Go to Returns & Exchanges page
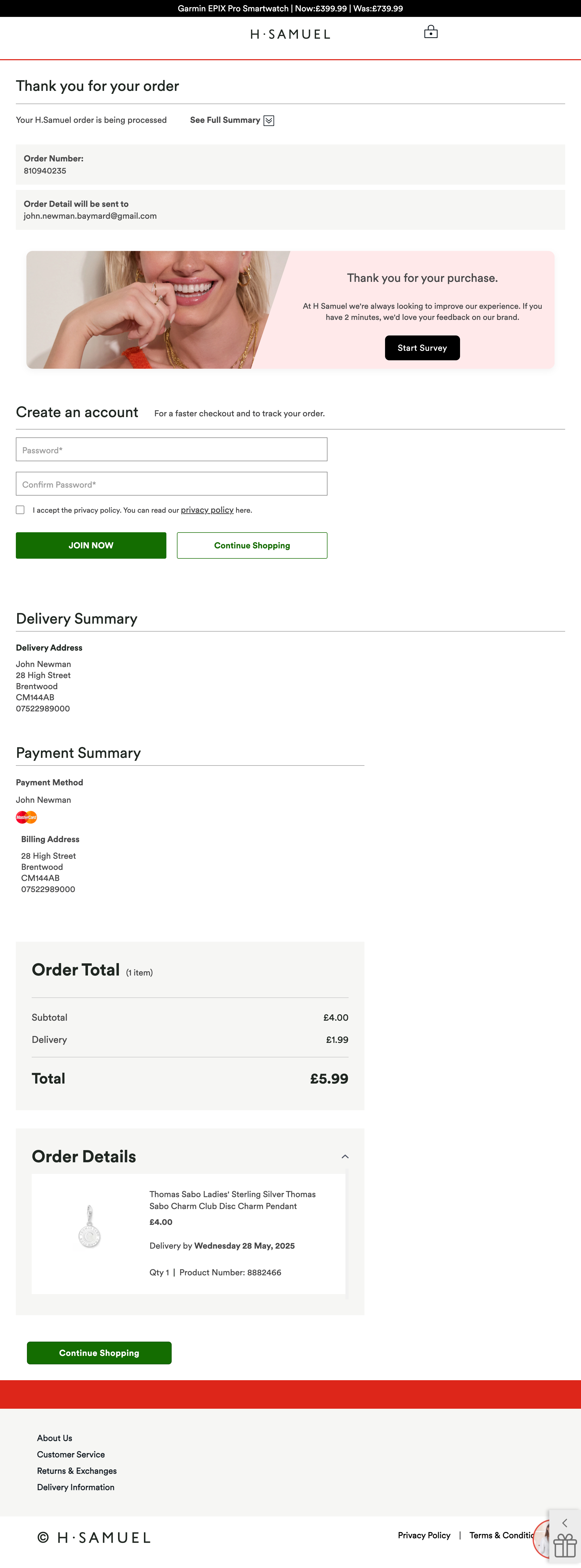 77,1471
